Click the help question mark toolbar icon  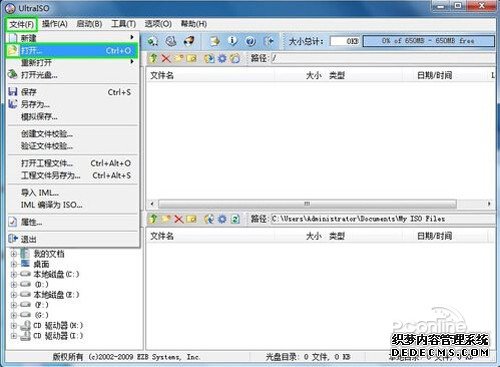(x=251, y=41)
